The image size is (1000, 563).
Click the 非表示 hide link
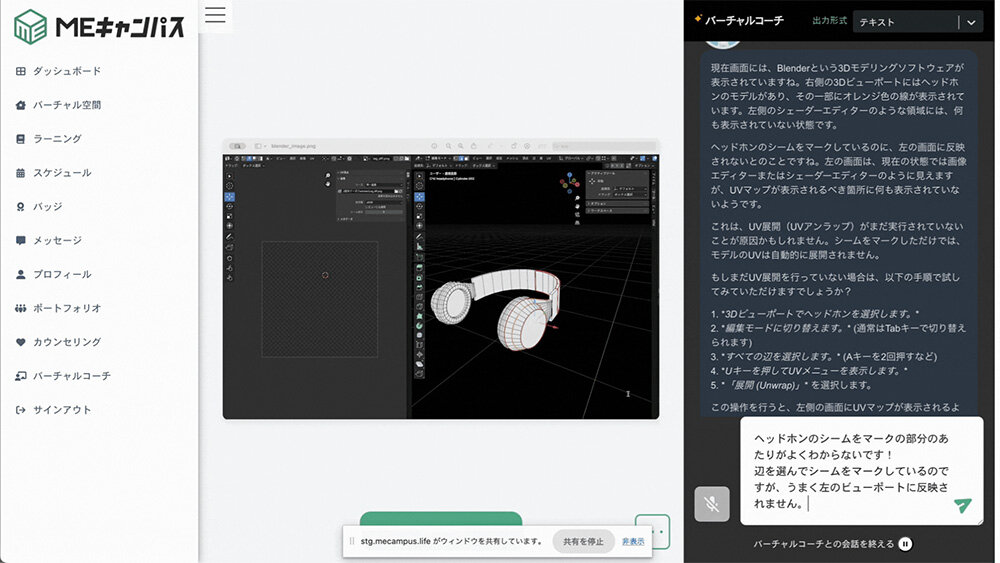pyautogui.click(x=633, y=541)
